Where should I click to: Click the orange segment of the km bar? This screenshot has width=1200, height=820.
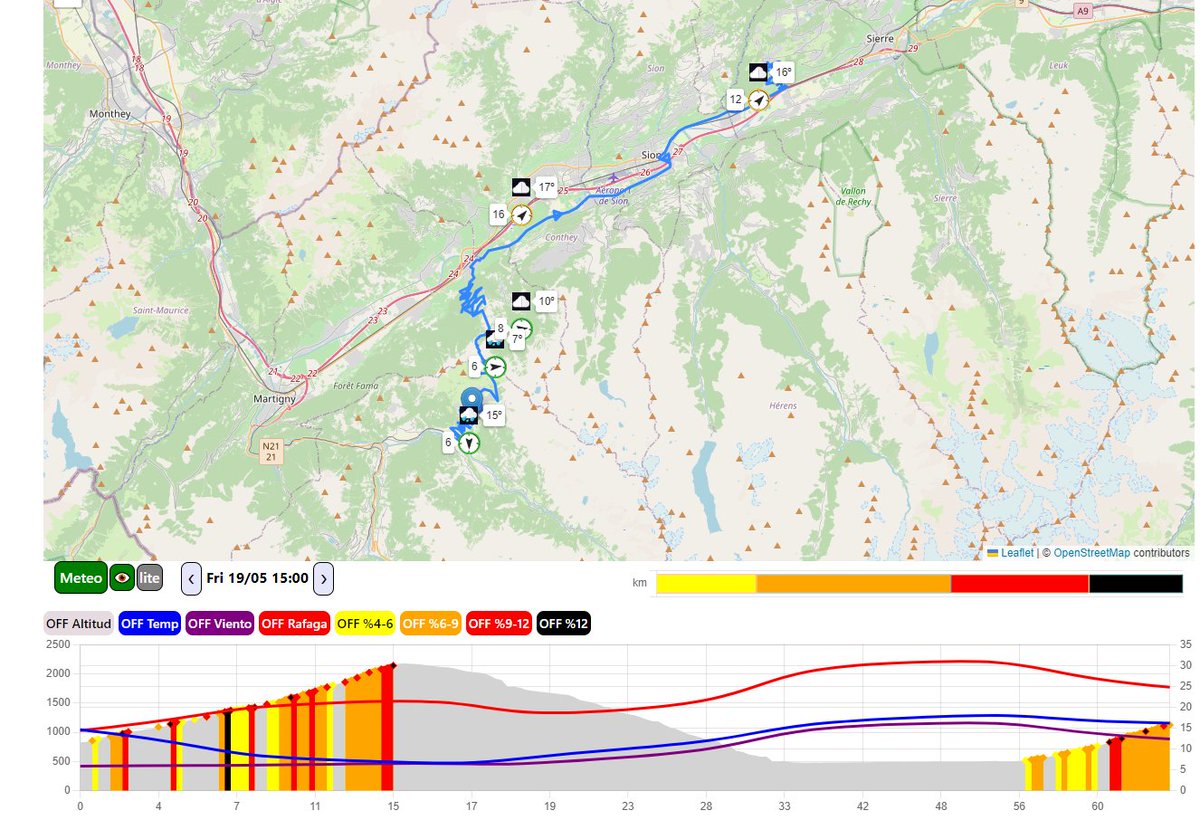(x=853, y=584)
